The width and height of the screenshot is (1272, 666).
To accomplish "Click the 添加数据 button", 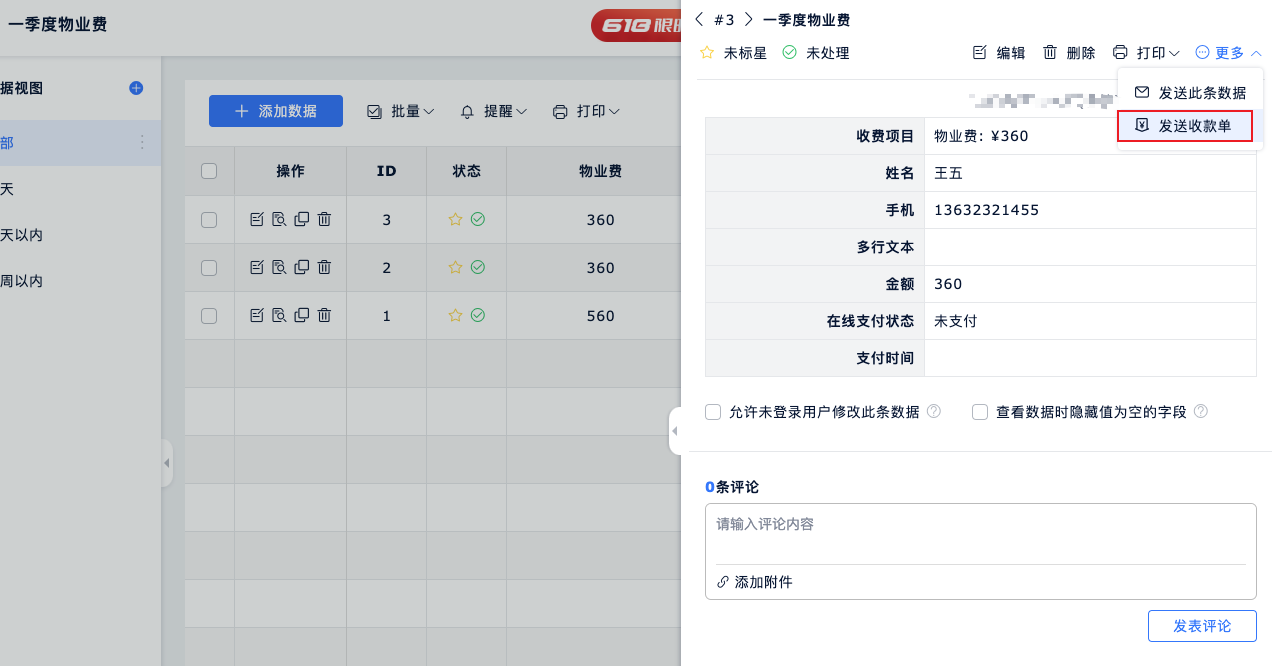I will pos(276,111).
